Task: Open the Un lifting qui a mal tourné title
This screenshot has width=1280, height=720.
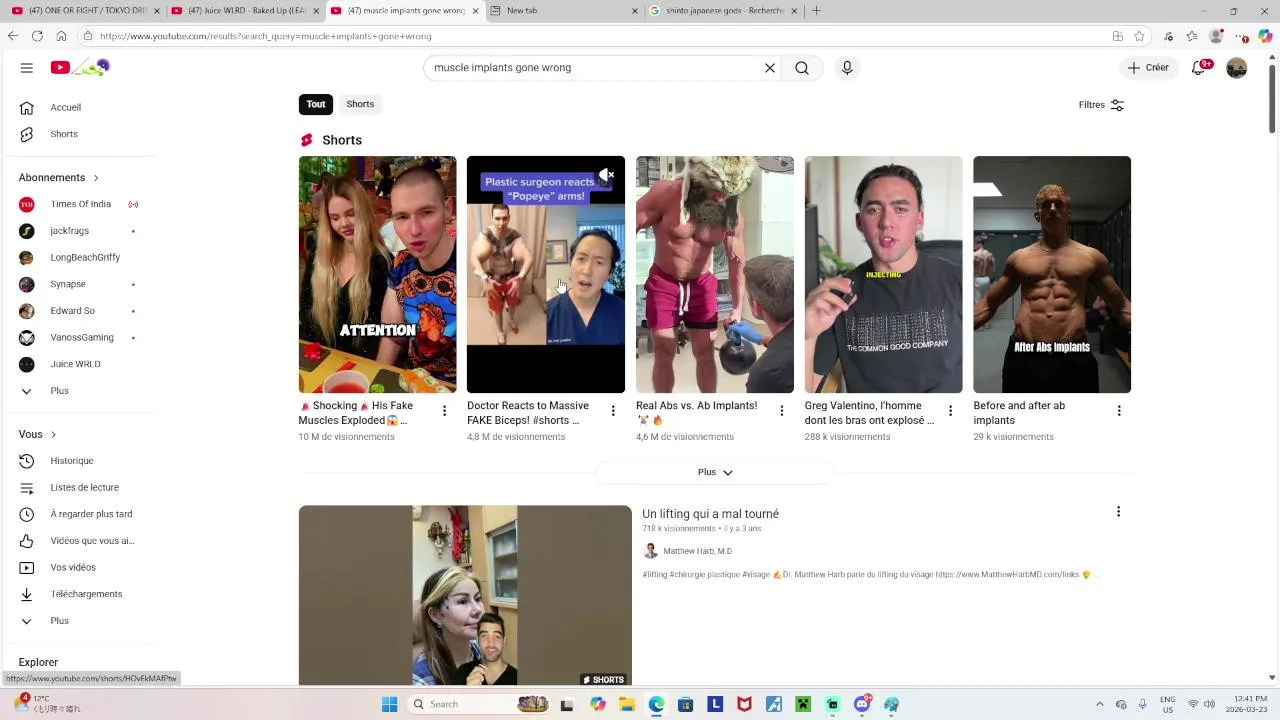Action: click(710, 514)
